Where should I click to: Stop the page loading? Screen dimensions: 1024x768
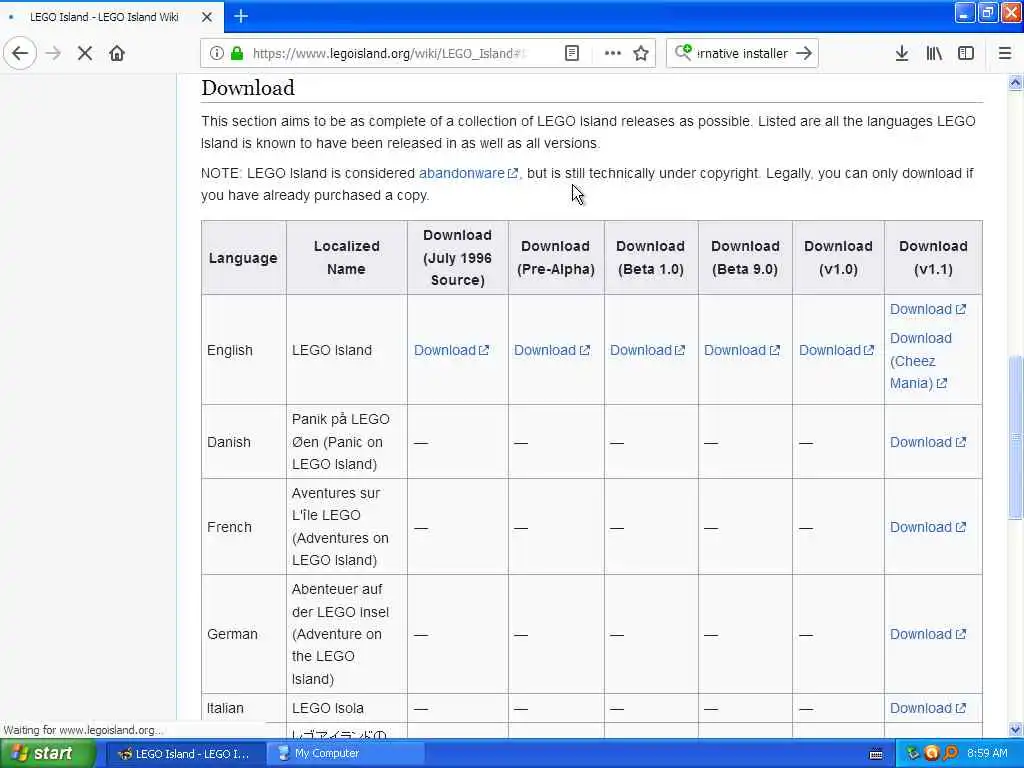pos(85,54)
